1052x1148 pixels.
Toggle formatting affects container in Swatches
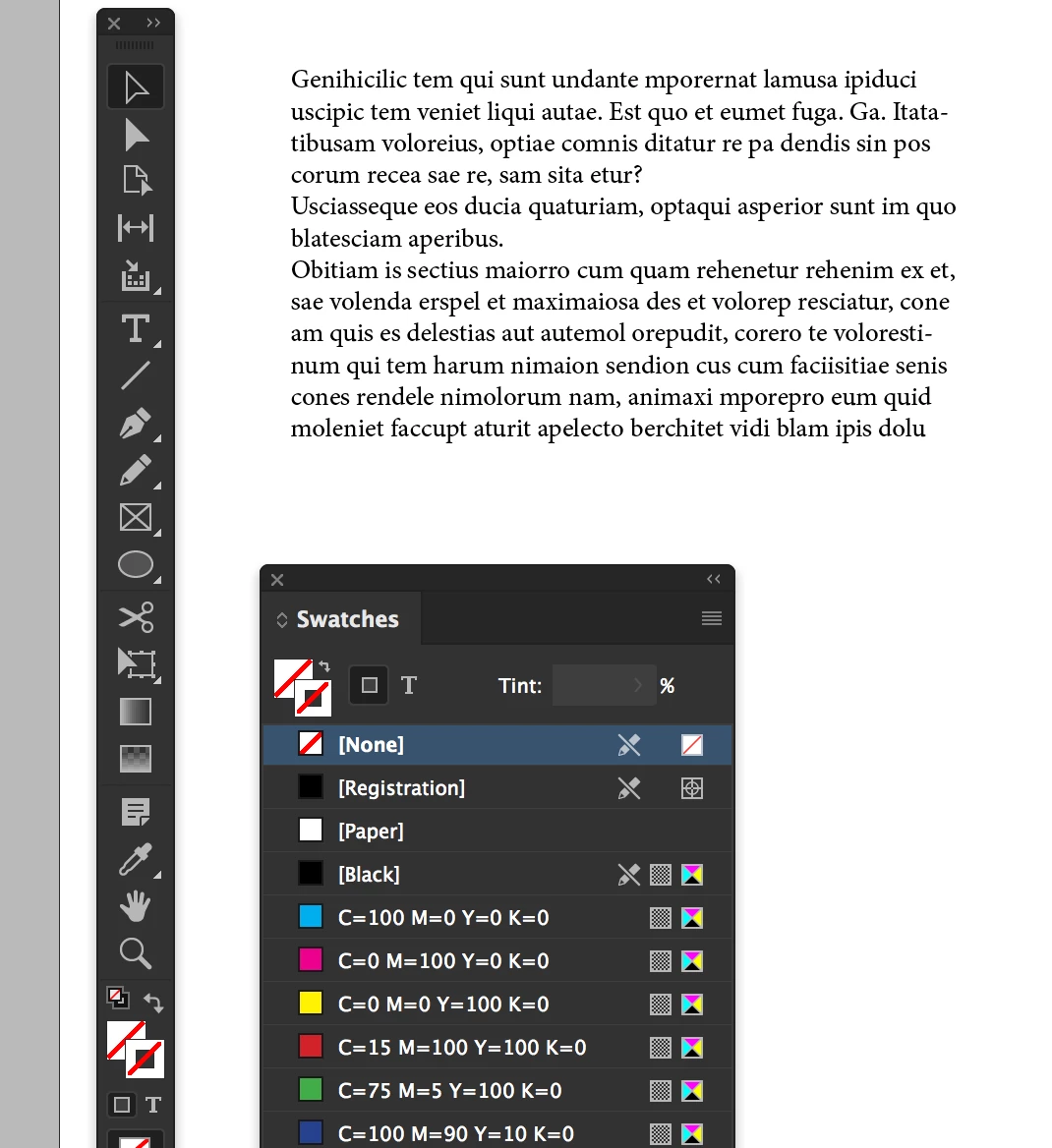point(370,685)
